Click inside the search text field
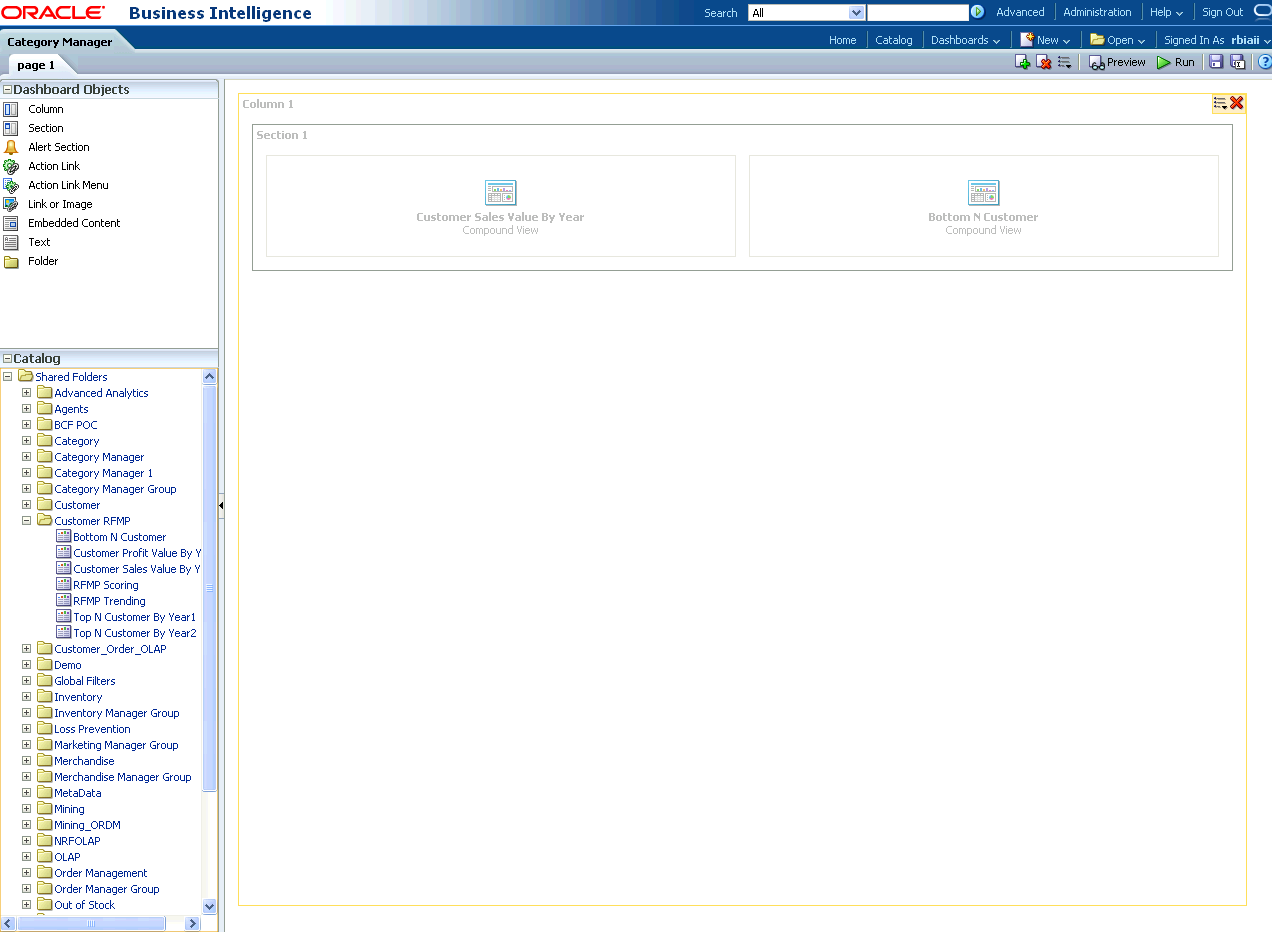This screenshot has height=932, width=1272. tap(917, 13)
